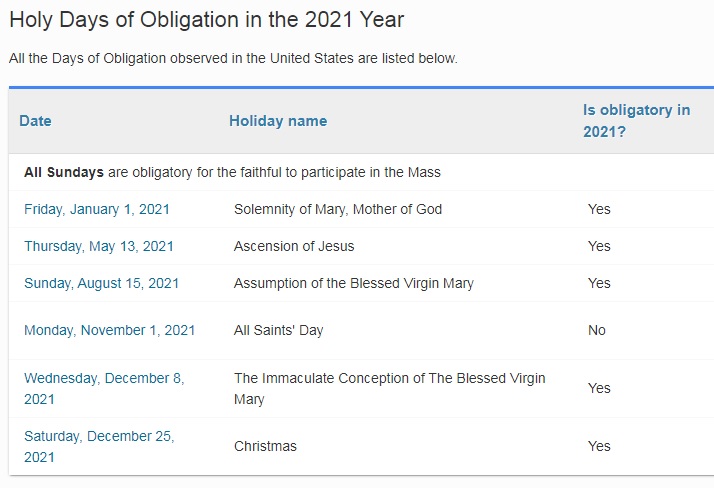This screenshot has height=488, width=714.
Task: Click the Date column header
Action: [x=35, y=121]
